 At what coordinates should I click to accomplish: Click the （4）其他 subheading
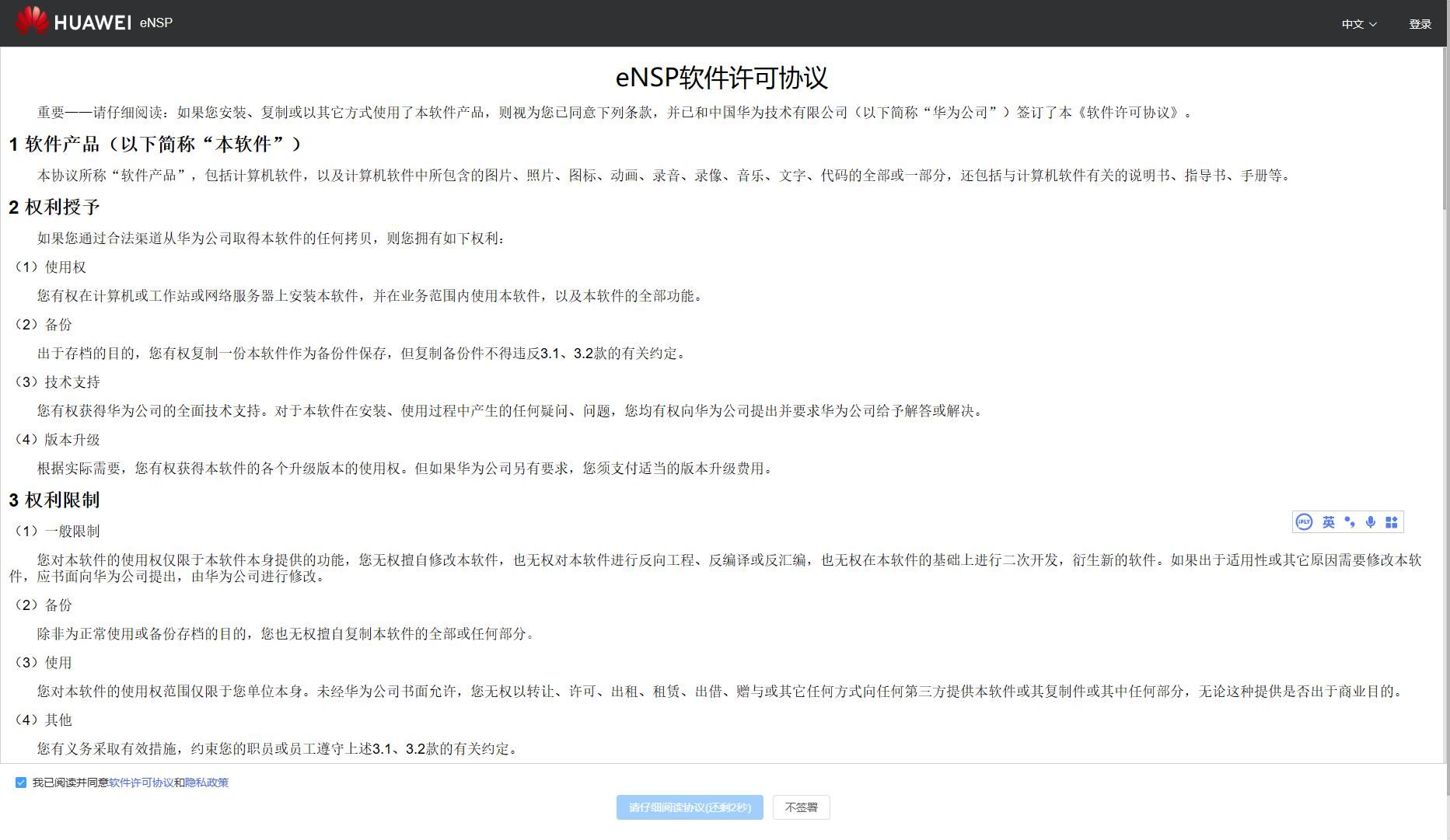(x=44, y=720)
